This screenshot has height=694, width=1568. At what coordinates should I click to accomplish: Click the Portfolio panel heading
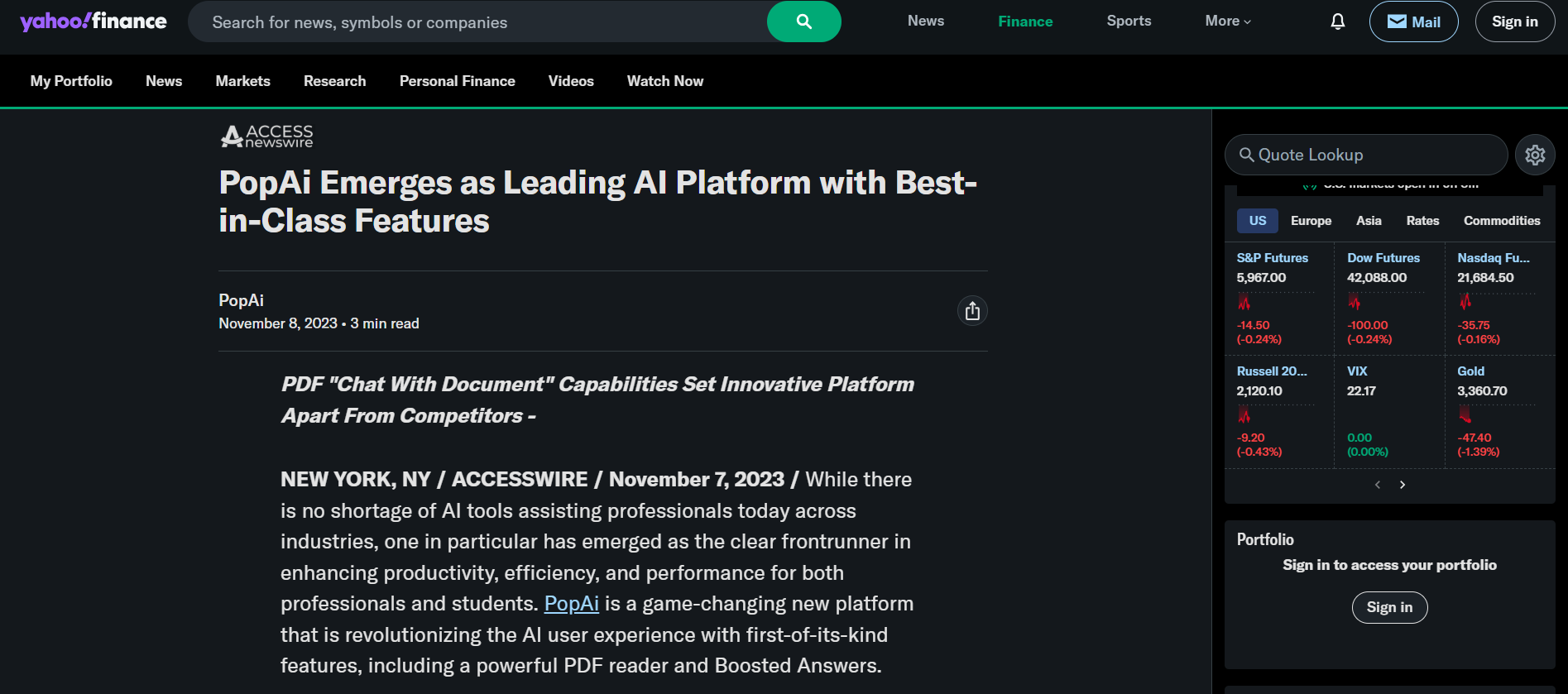pos(1265,539)
